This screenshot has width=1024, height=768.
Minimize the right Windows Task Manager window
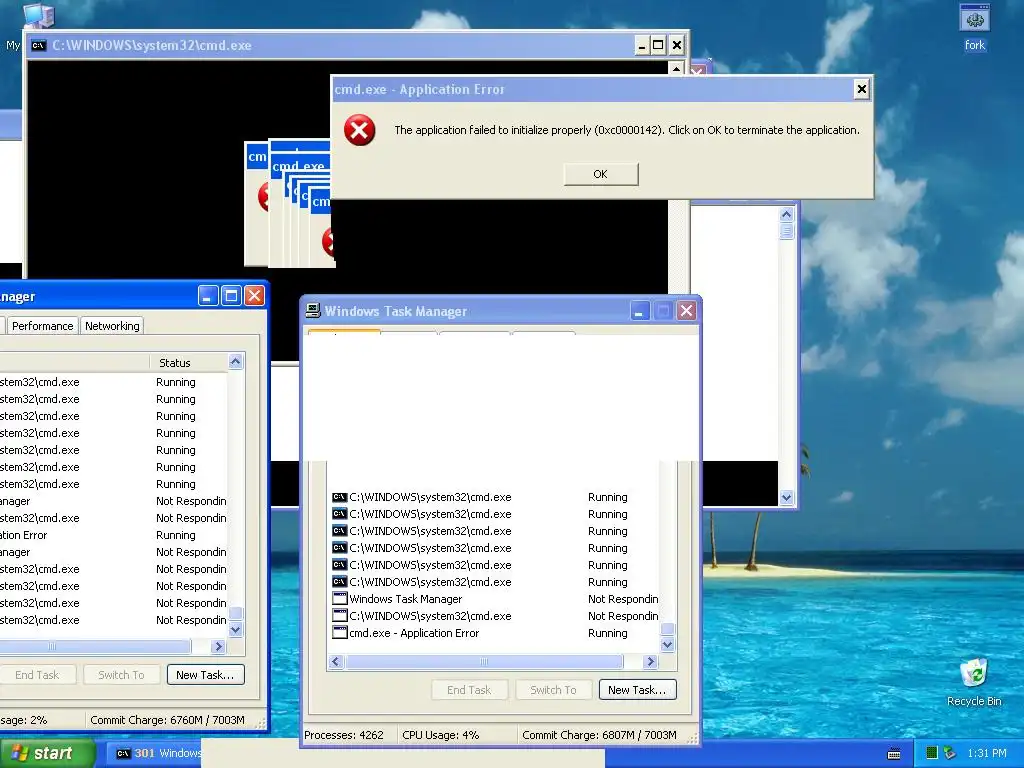(639, 311)
